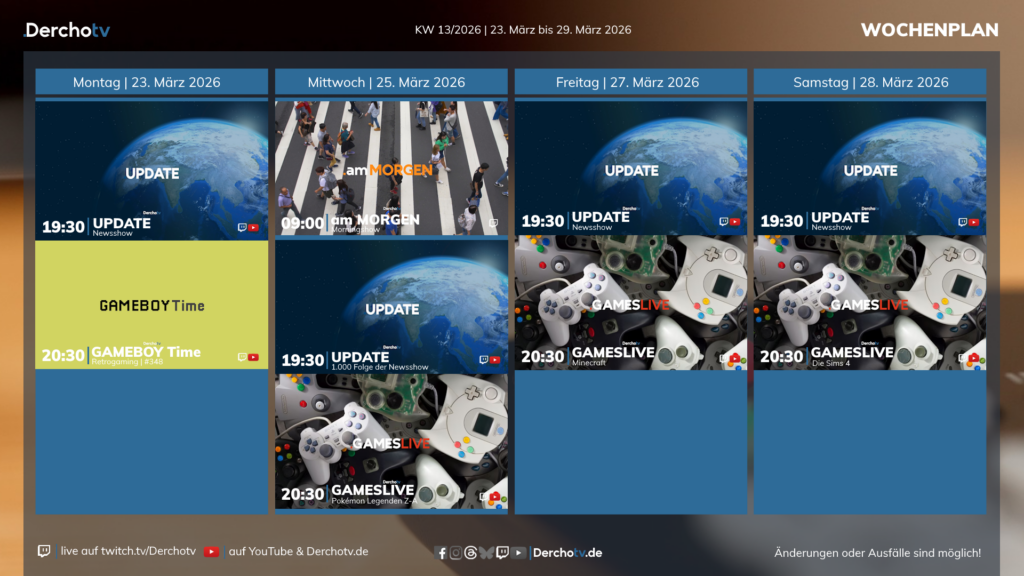Image resolution: width=1024 pixels, height=576 pixels.
Task: Click Twitch icon on Wednesday's am MORGEN show
Action: [x=492, y=223]
